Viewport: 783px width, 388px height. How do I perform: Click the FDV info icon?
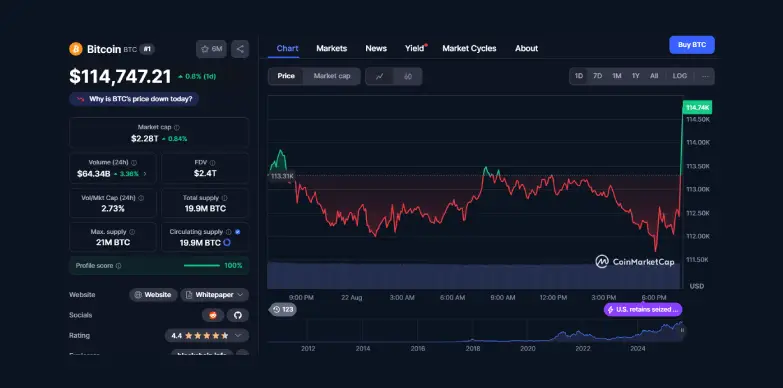pos(212,162)
